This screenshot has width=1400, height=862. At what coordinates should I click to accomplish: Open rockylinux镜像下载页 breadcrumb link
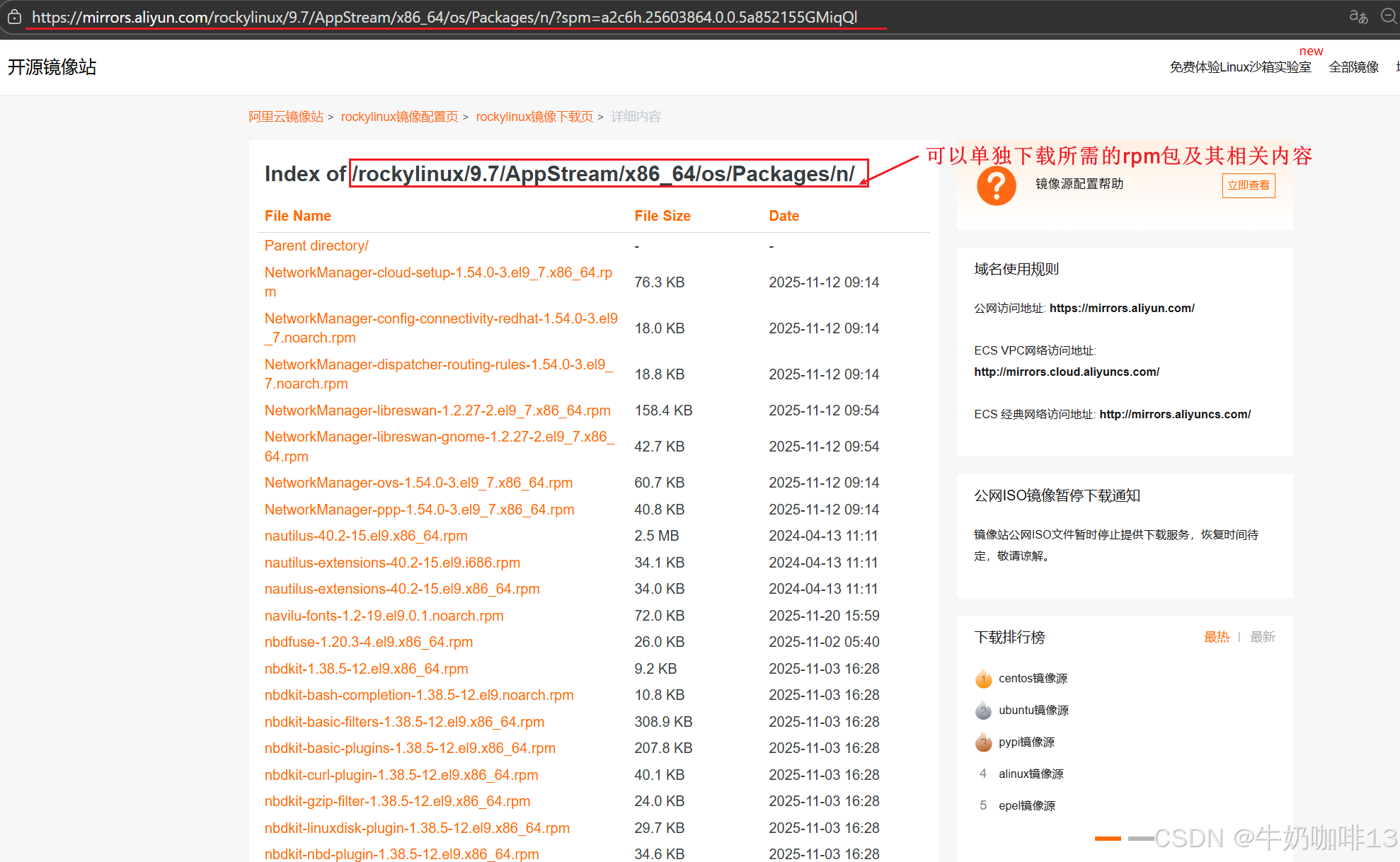[x=534, y=117]
